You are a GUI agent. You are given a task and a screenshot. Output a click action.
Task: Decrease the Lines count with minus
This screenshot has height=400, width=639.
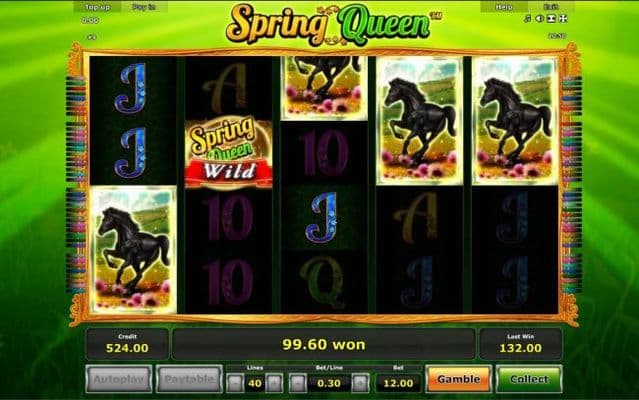point(235,383)
